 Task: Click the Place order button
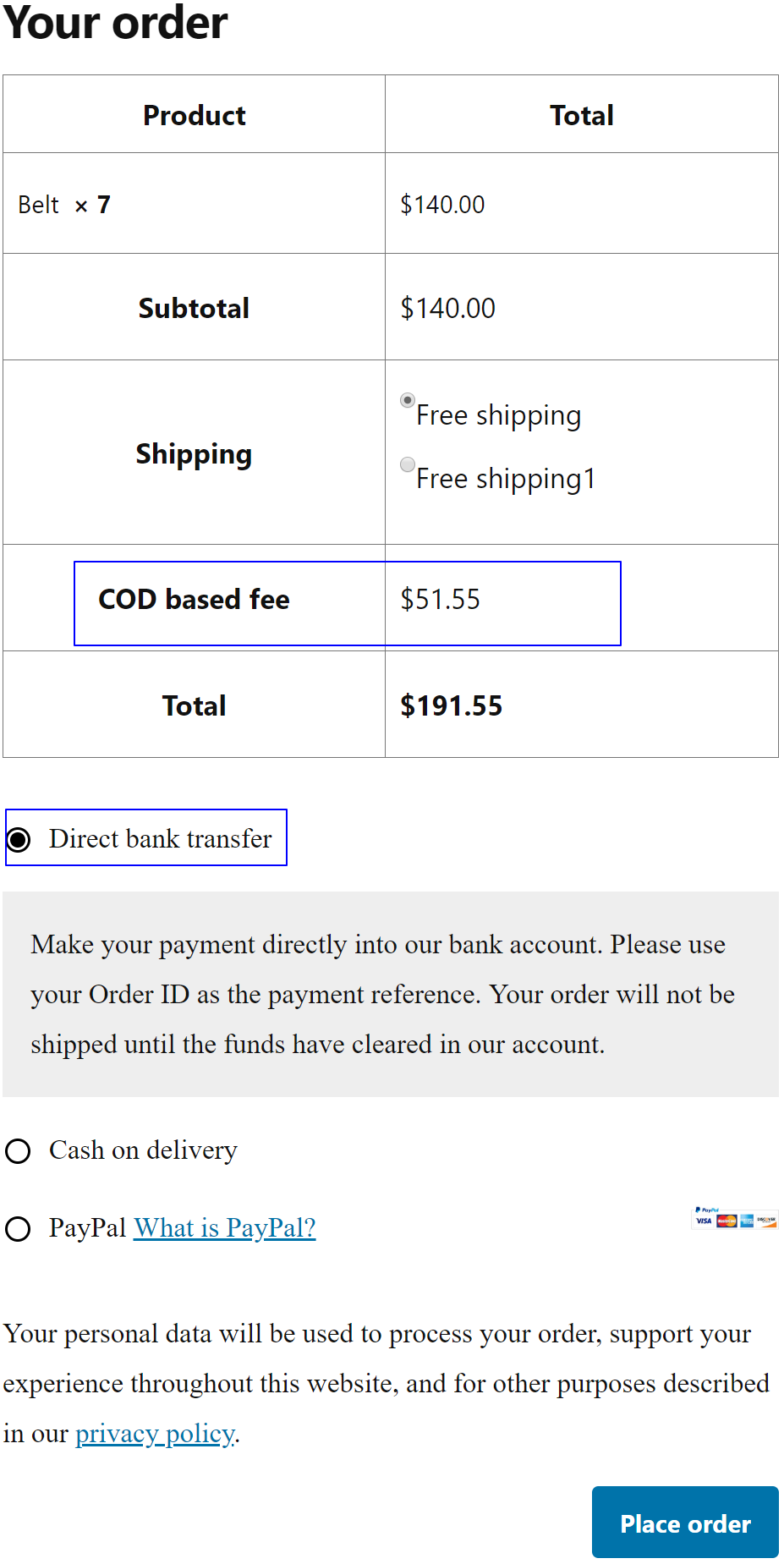point(684,1523)
